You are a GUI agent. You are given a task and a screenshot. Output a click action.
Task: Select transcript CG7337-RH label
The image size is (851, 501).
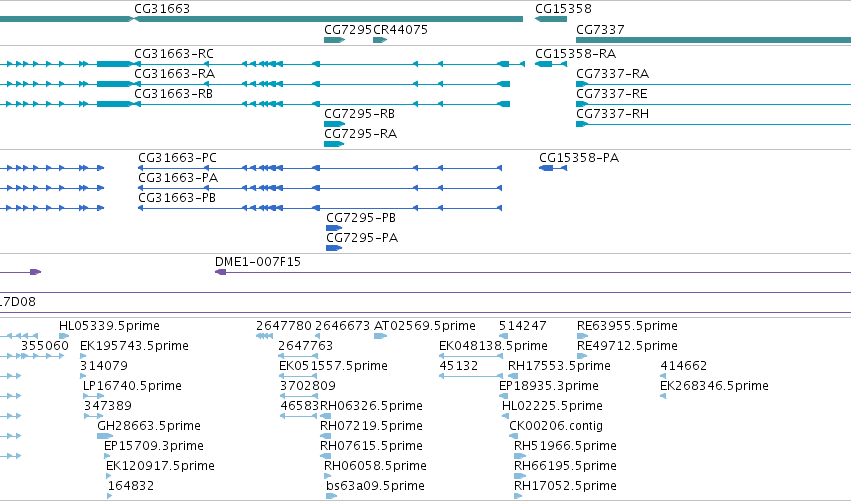click(612, 113)
